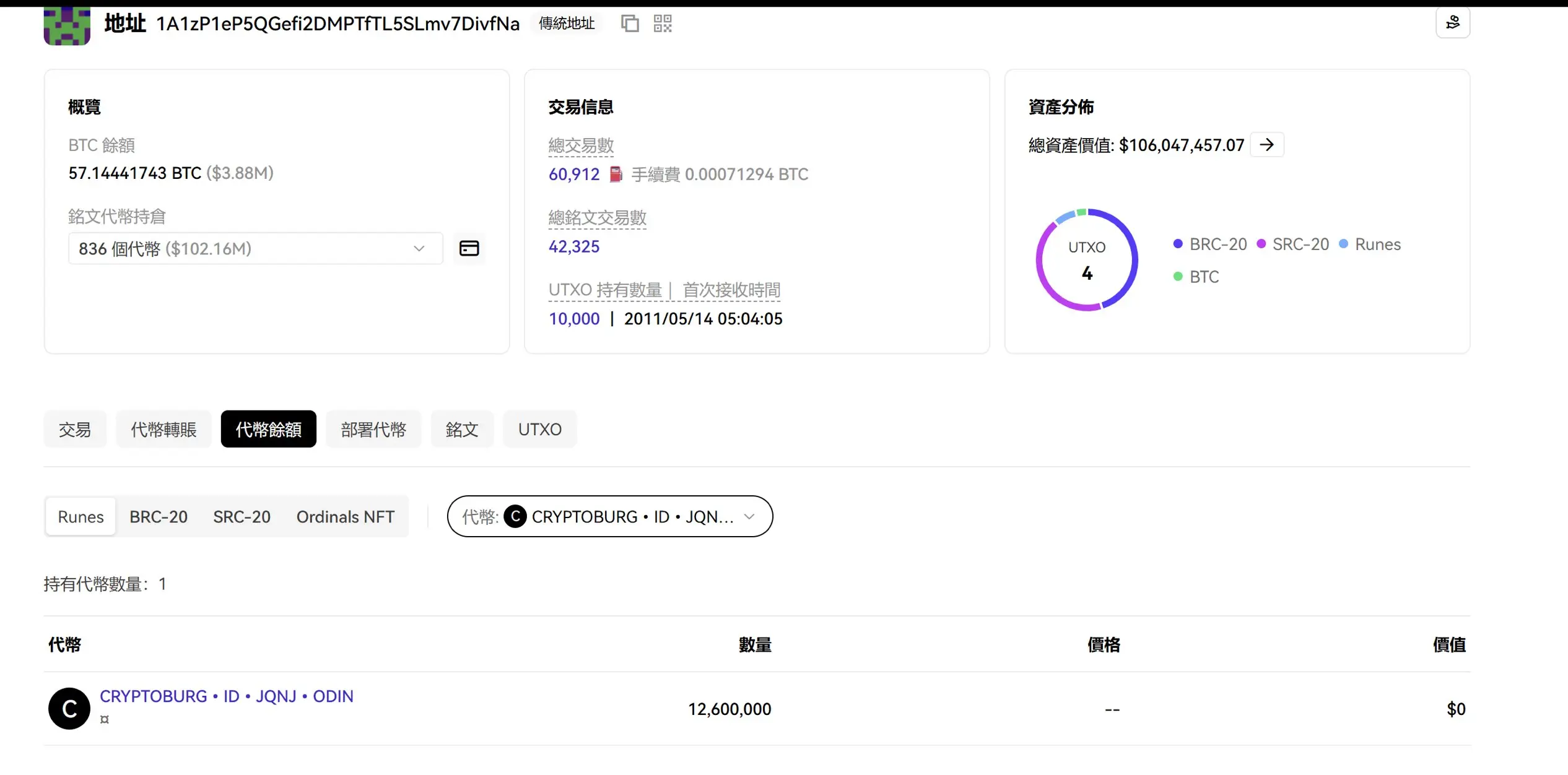The image size is (1568, 775).
Task: Expand the 836 tokens holdings dropdown
Action: click(255, 248)
